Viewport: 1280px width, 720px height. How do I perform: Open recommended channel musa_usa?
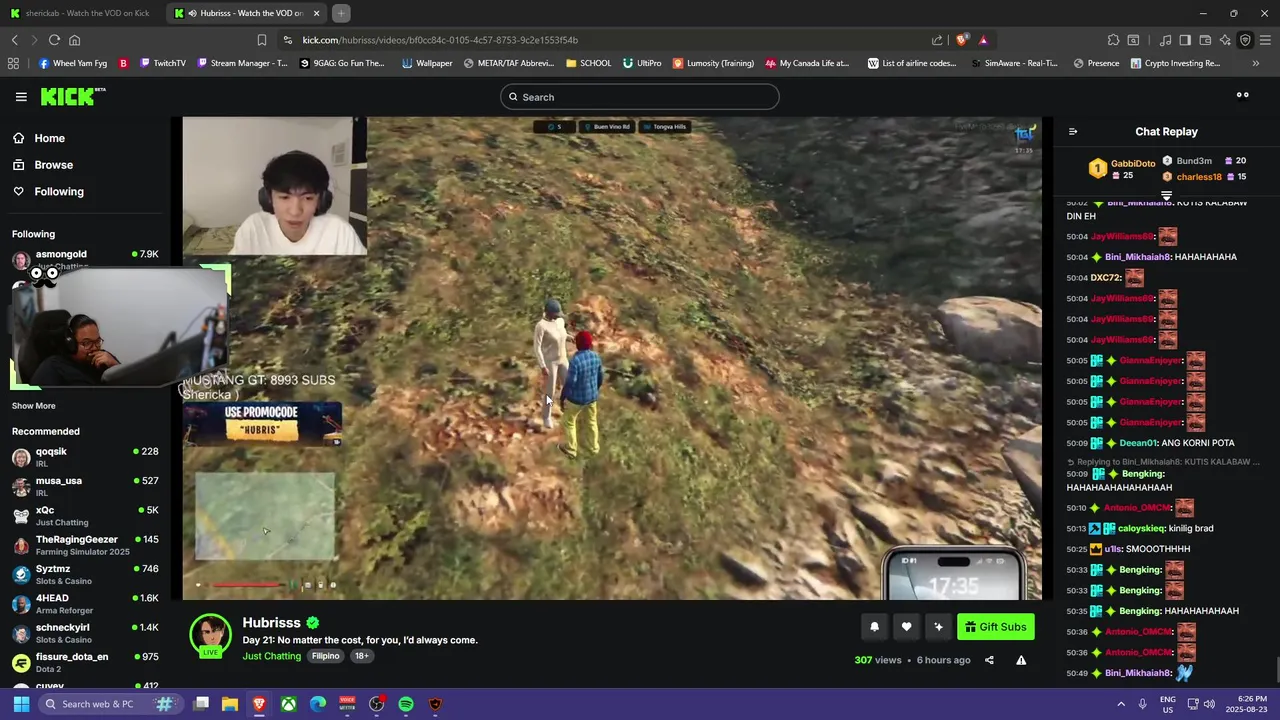[85, 486]
